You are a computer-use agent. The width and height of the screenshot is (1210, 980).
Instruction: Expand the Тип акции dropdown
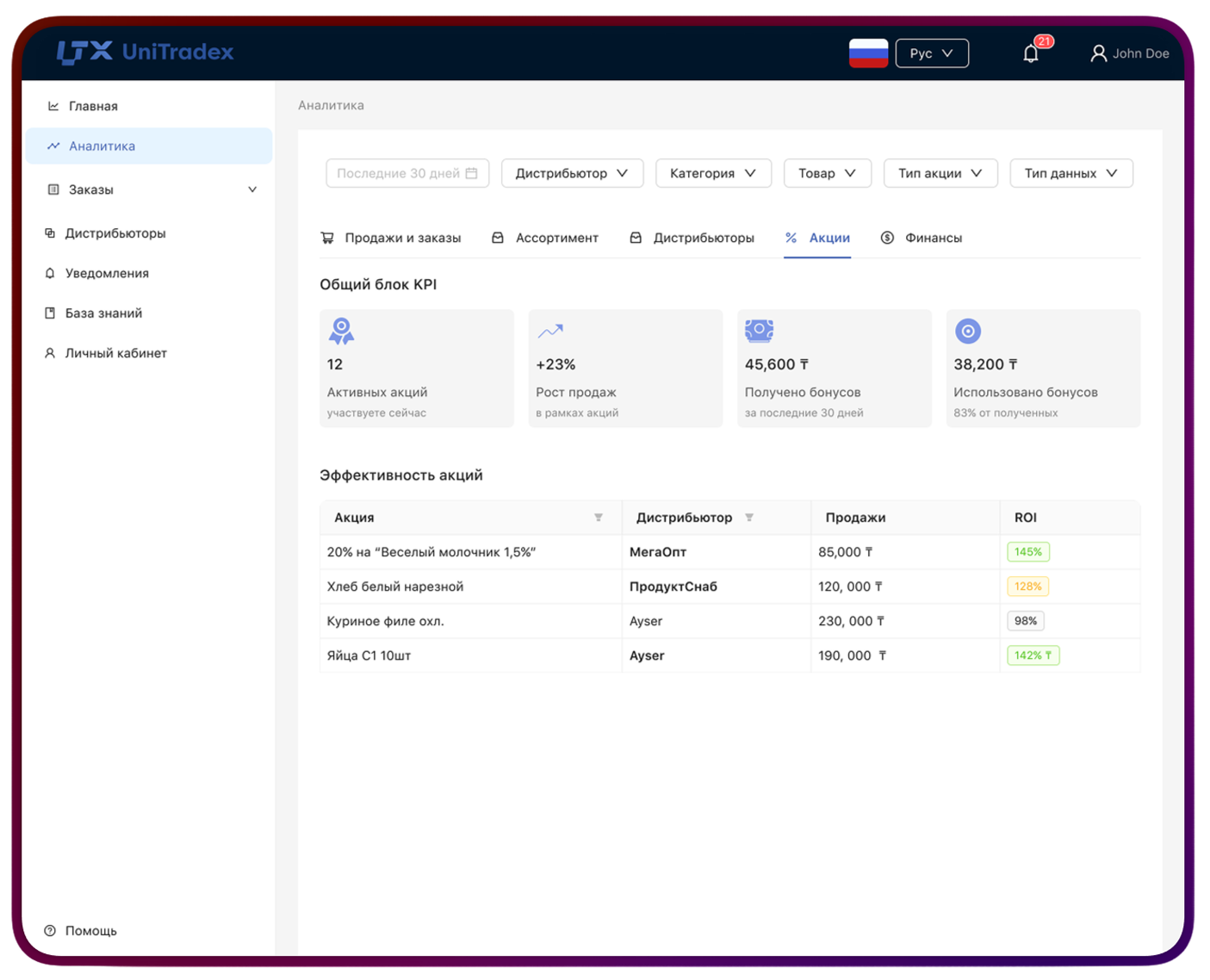(940, 173)
